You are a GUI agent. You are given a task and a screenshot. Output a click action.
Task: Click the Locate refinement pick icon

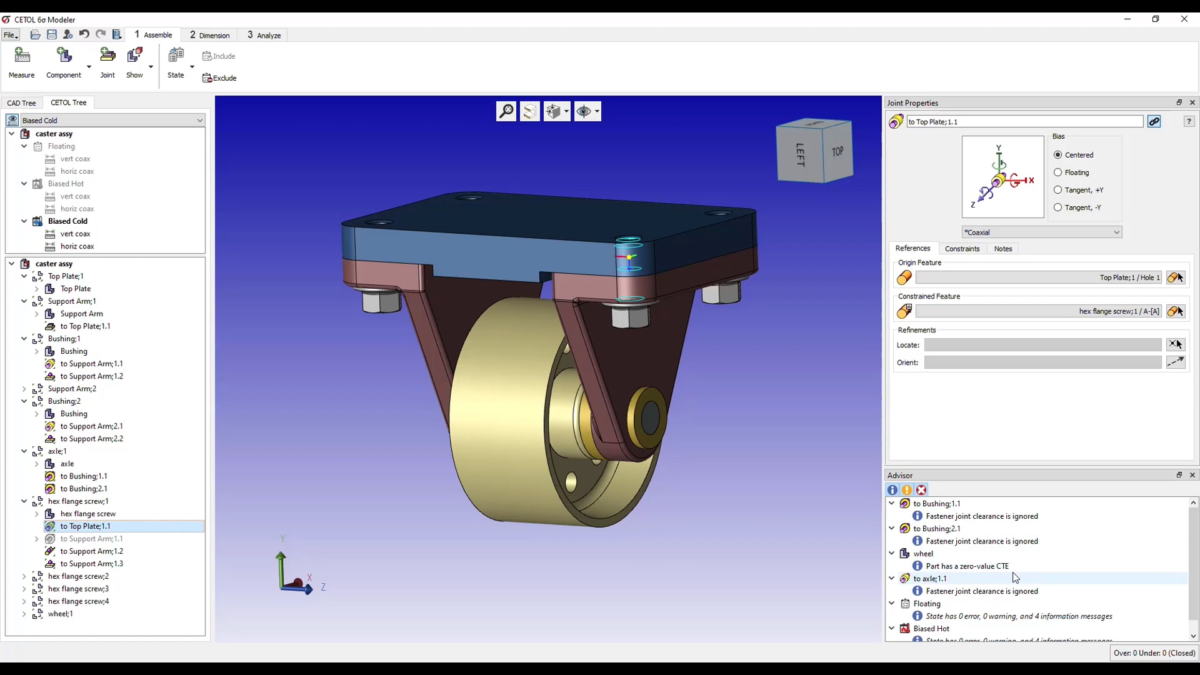coord(1175,344)
